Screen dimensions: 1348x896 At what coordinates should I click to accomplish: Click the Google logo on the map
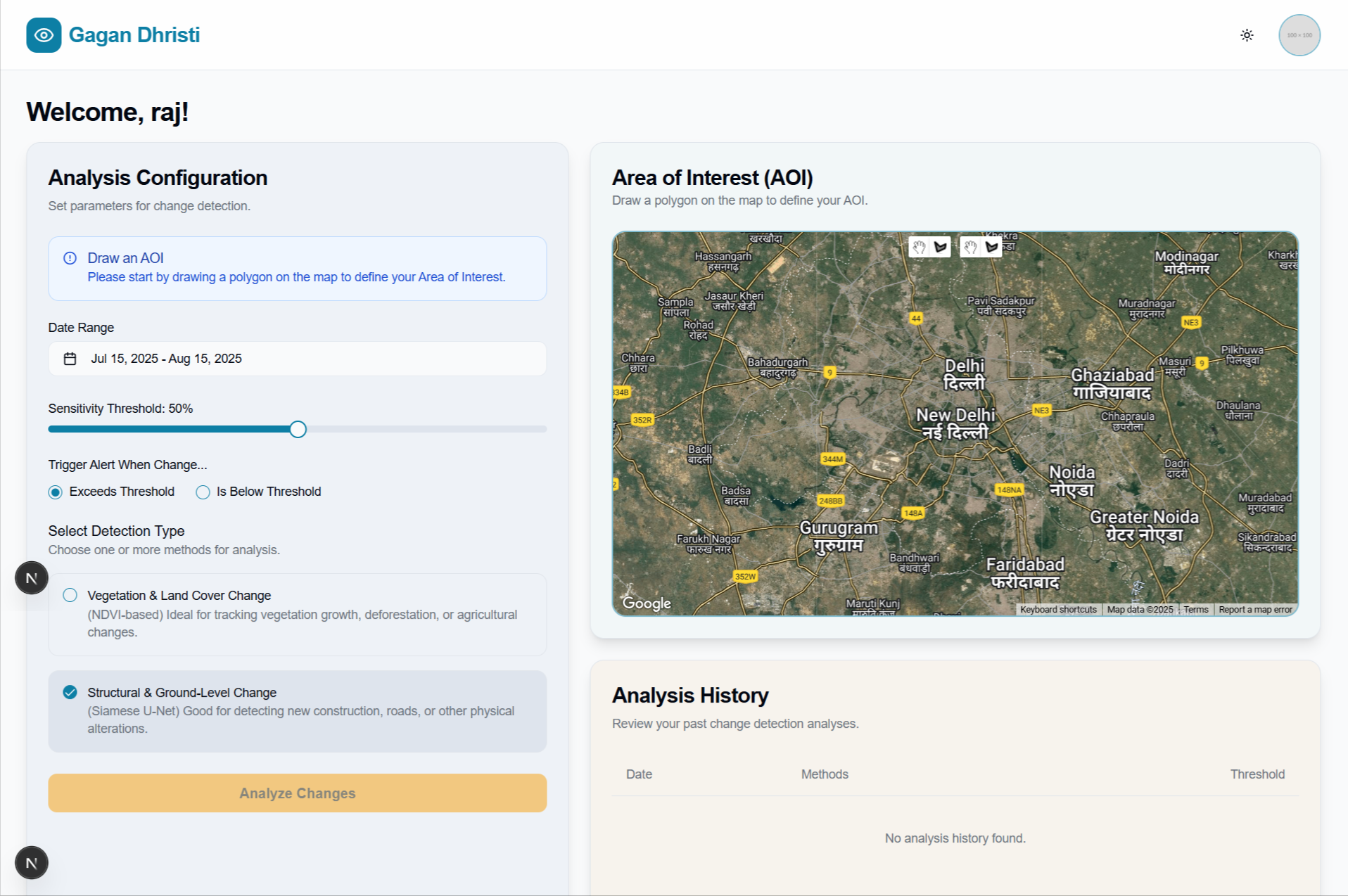647,603
